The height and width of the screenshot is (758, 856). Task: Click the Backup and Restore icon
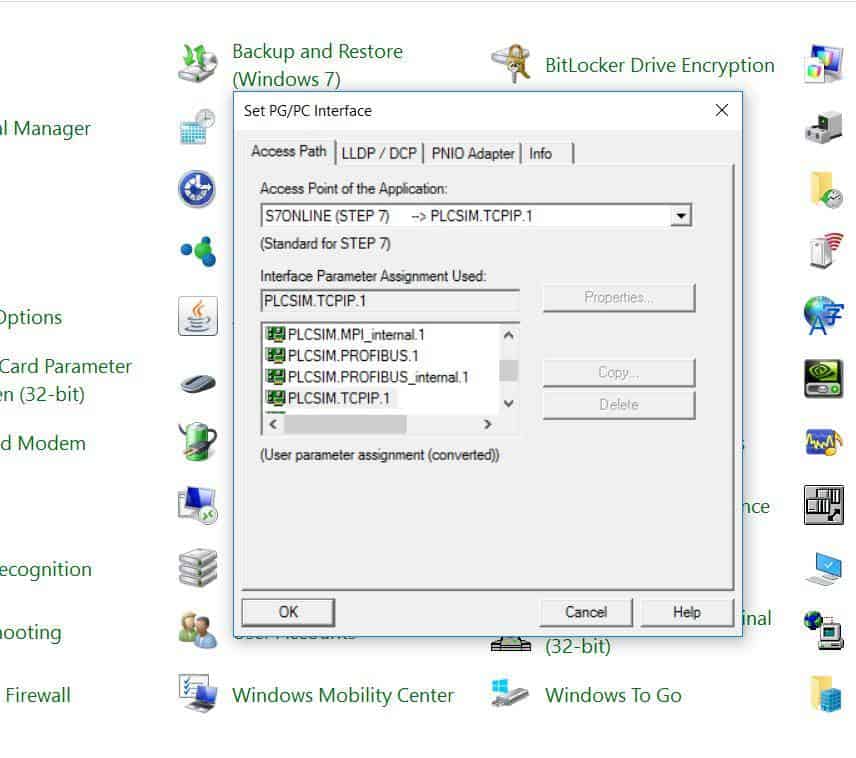click(x=197, y=64)
